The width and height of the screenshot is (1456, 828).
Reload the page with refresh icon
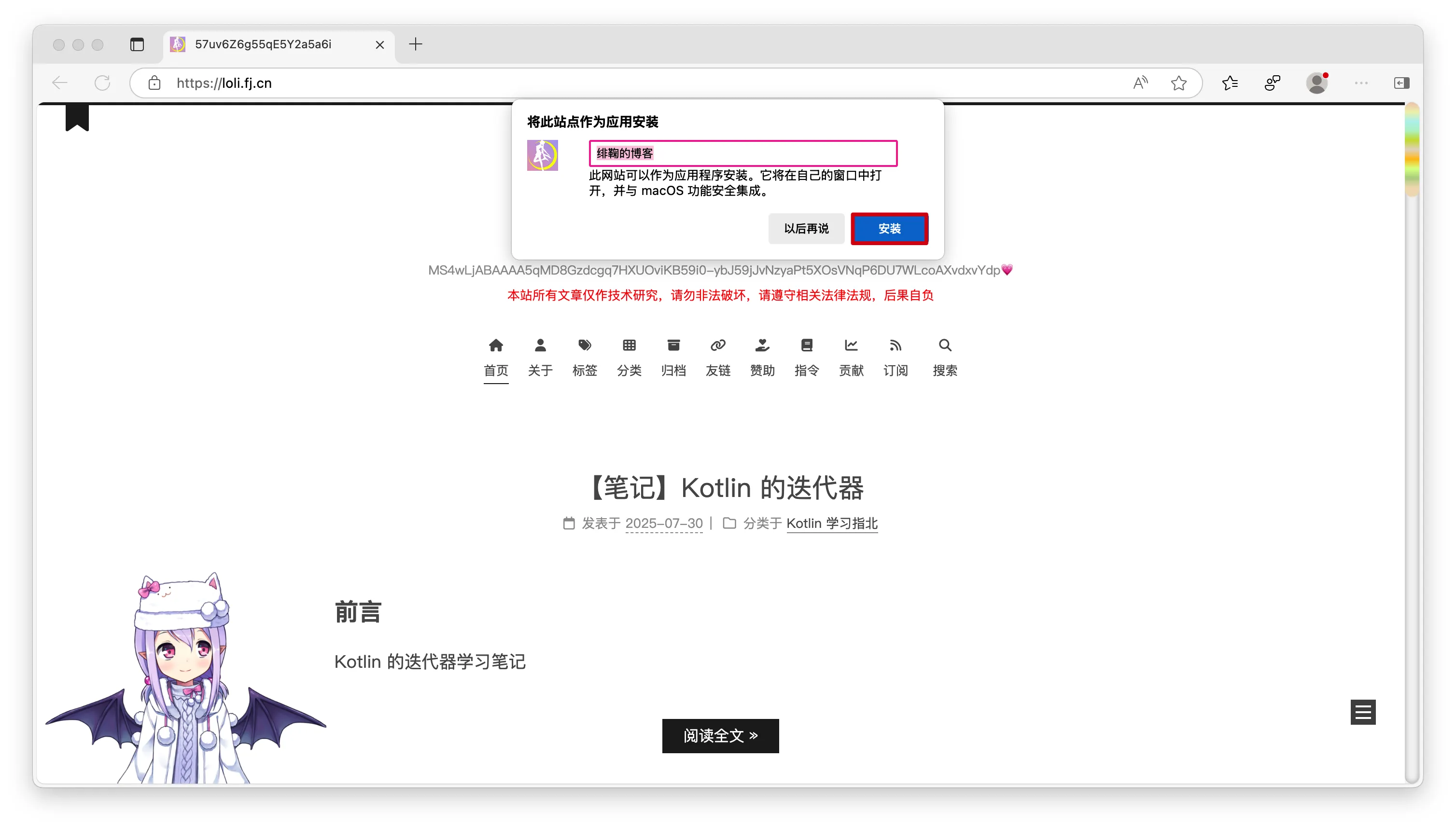coord(102,83)
